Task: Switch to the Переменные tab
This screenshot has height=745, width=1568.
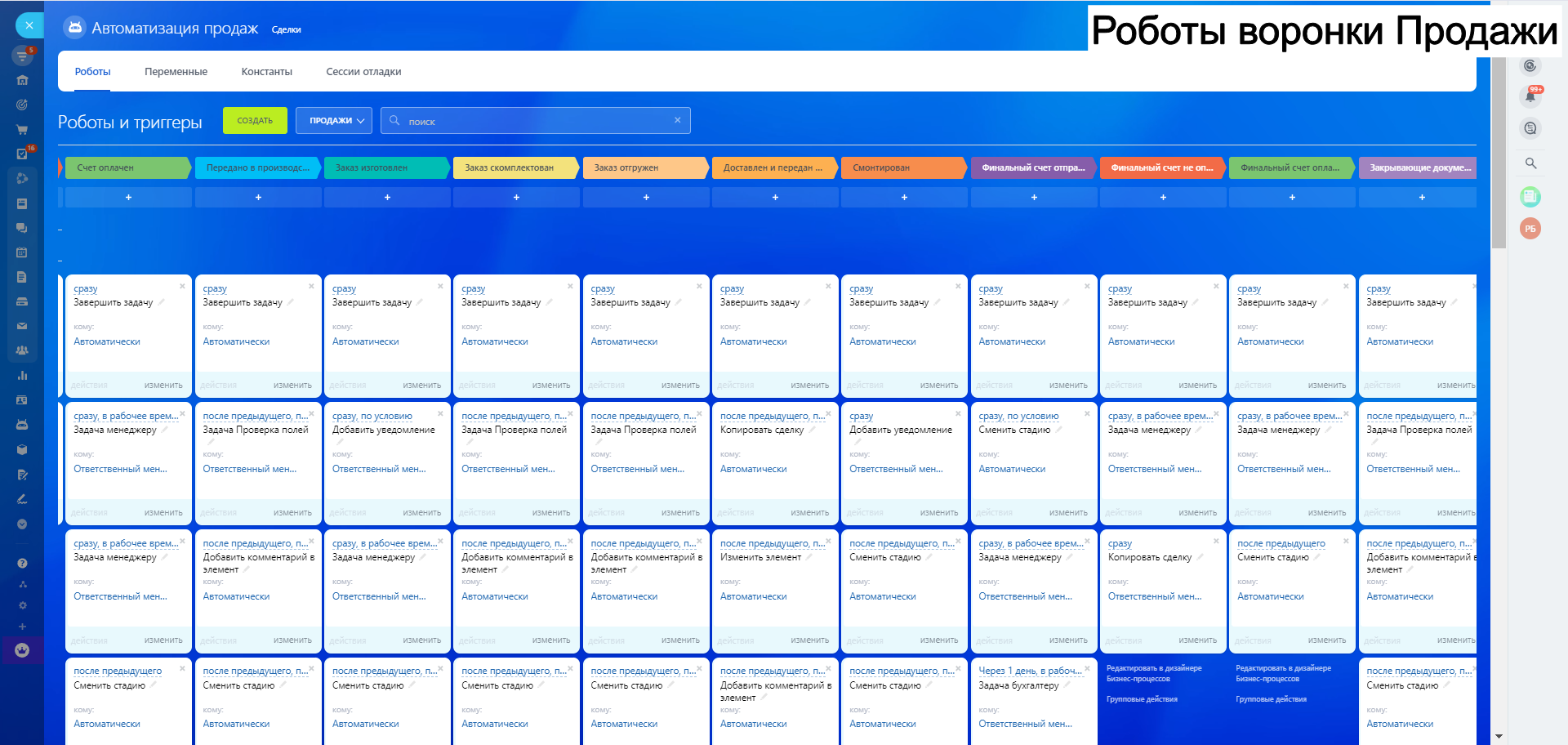Action: pos(176,72)
